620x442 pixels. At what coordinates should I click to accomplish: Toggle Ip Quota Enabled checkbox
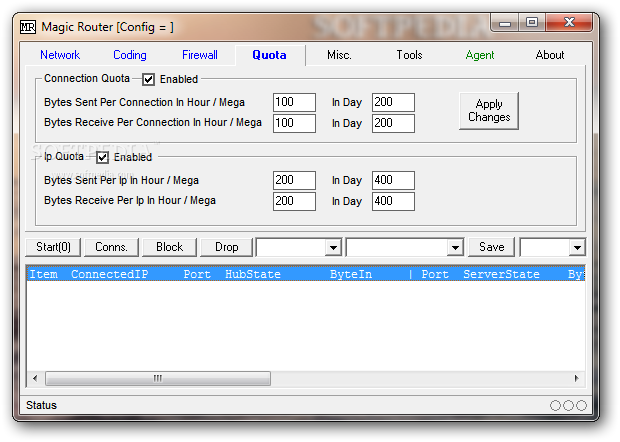[102, 157]
